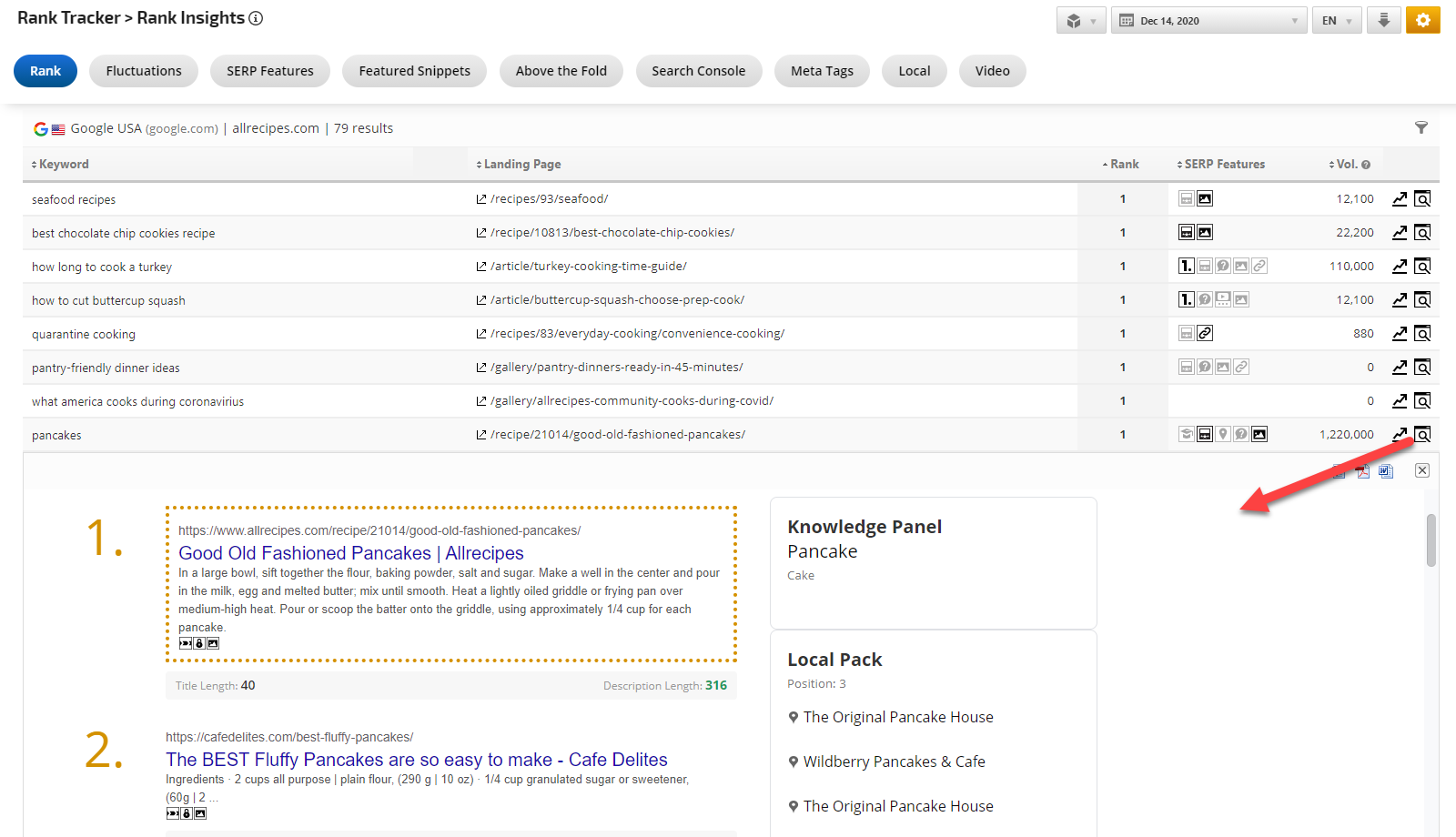Expand the cube package dropdown

pyautogui.click(x=1081, y=20)
